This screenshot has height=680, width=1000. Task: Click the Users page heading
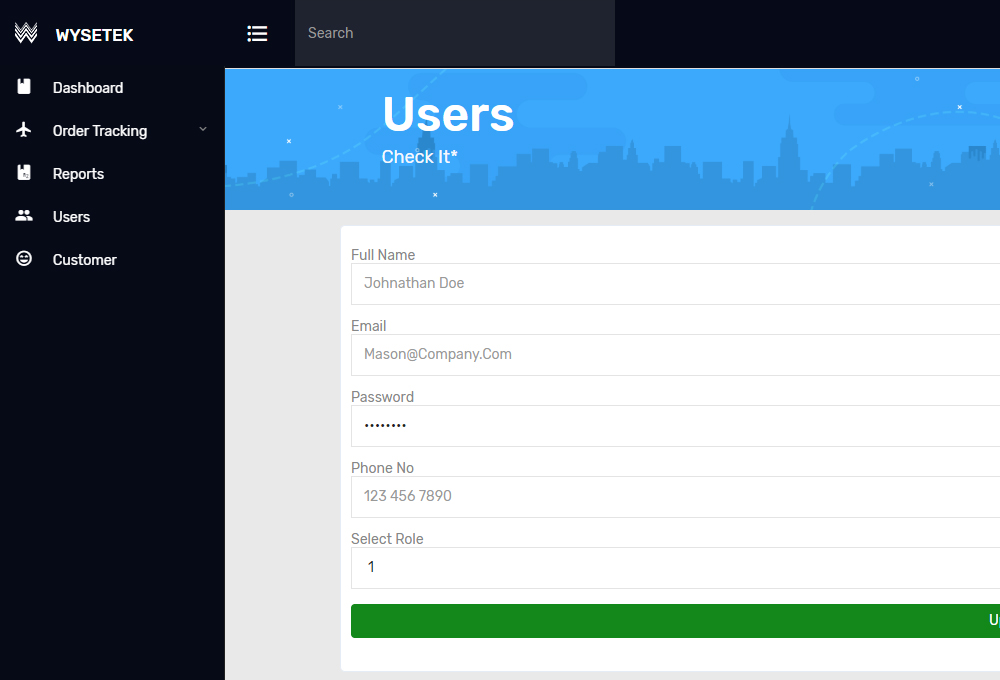point(448,115)
